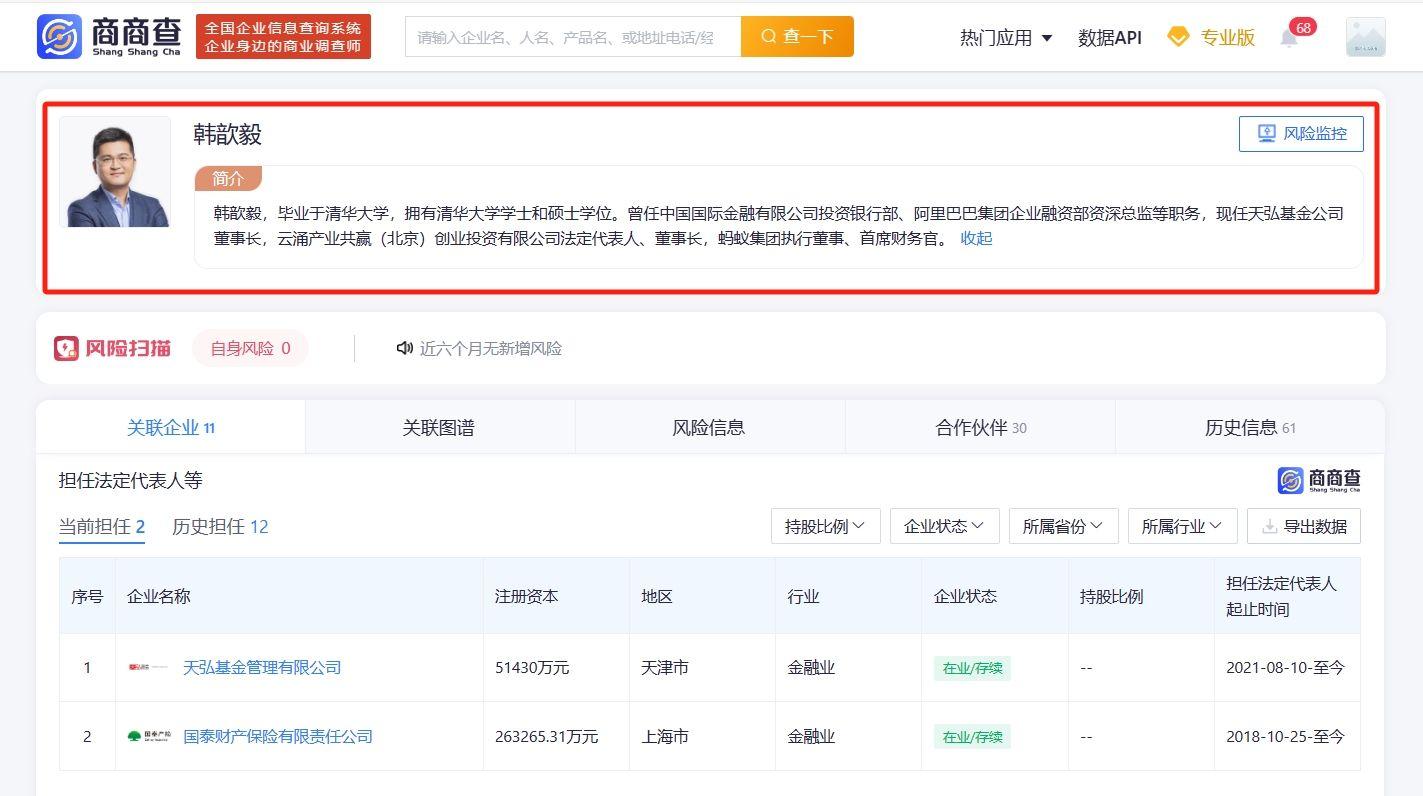Switch to 风险信息 tab
This screenshot has width=1423, height=796.
(709, 427)
